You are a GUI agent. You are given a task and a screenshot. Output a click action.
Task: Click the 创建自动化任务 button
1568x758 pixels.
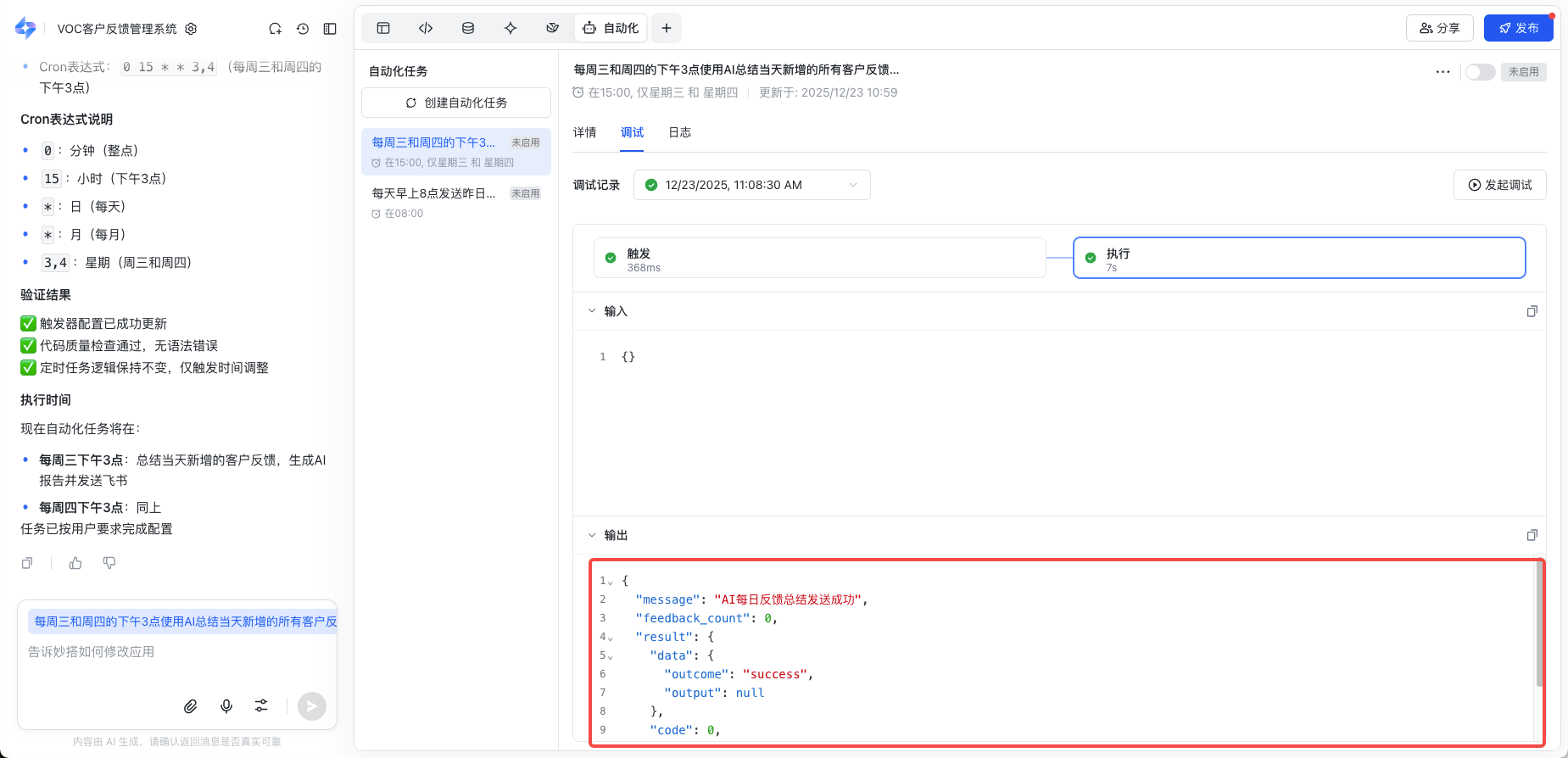[456, 103]
